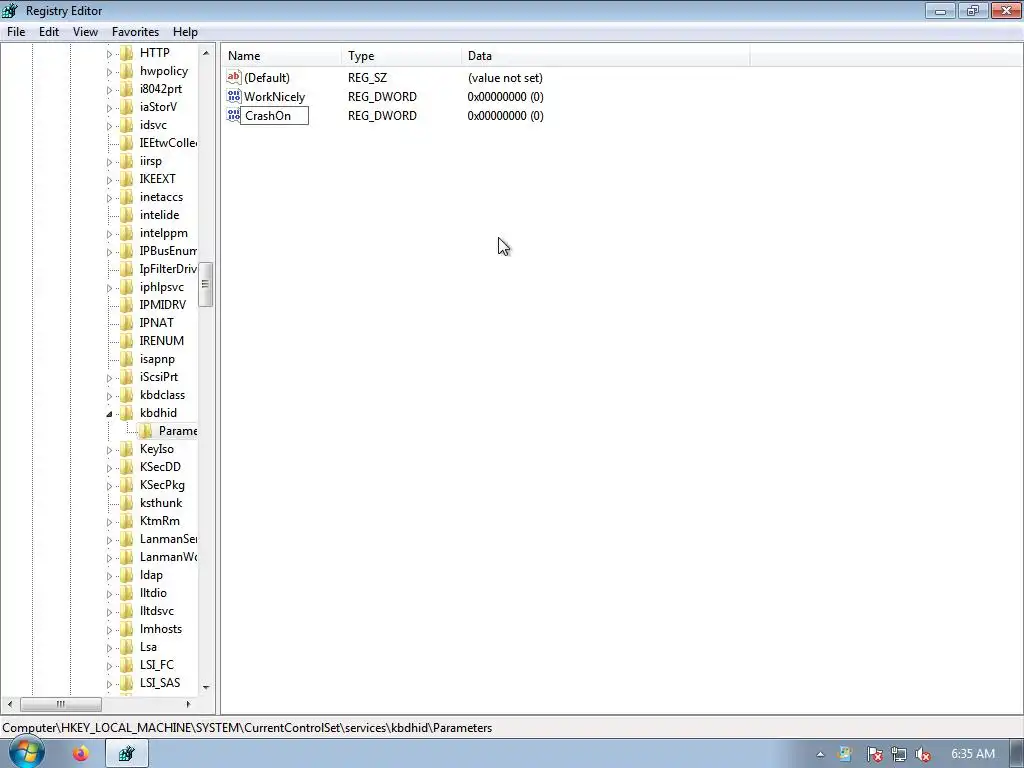Expand the LSI_FC key
The width and height of the screenshot is (1024, 768).
pyautogui.click(x=109, y=665)
